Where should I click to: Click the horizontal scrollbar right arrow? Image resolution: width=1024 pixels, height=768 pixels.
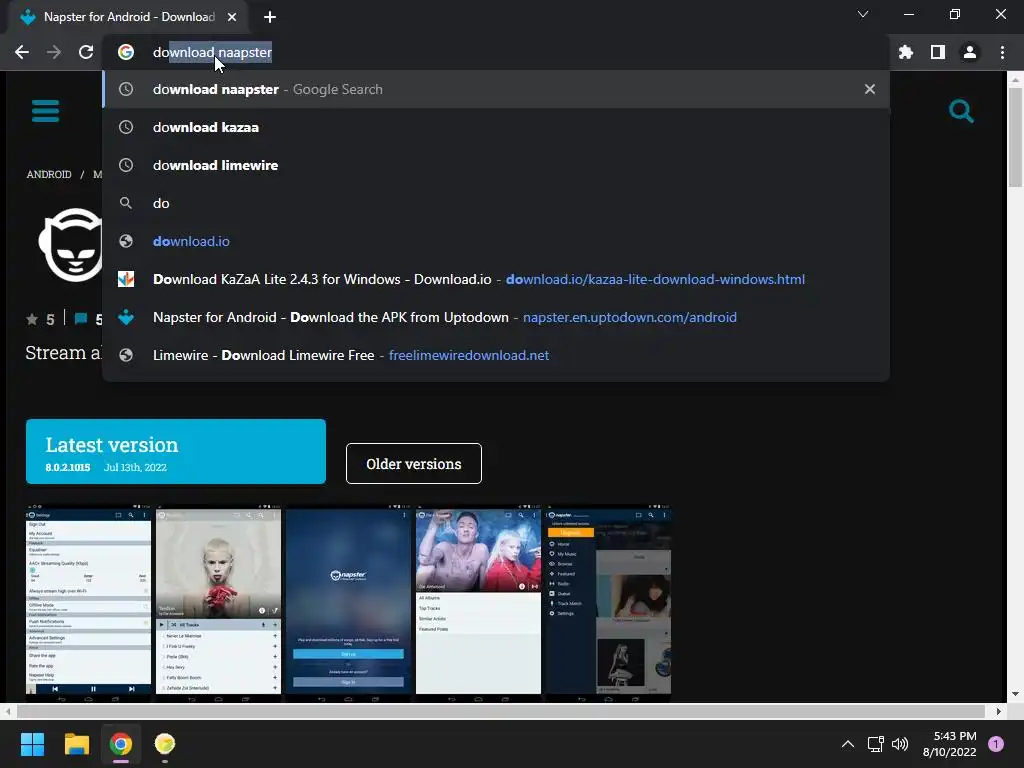(999, 711)
